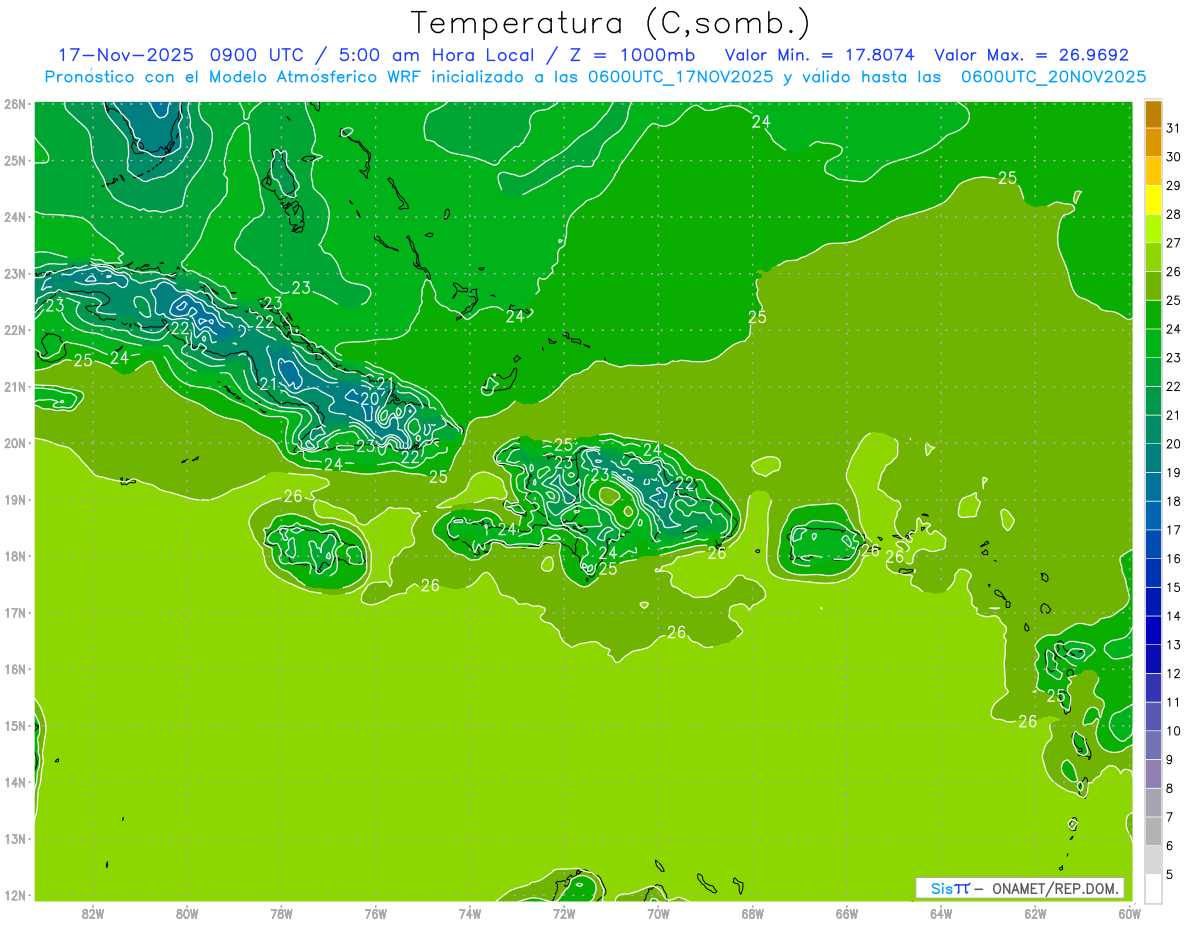Image resolution: width=1200 pixels, height=927 pixels.
Task: Click the 18N latitude axis label
Action: pyautogui.click(x=15, y=556)
